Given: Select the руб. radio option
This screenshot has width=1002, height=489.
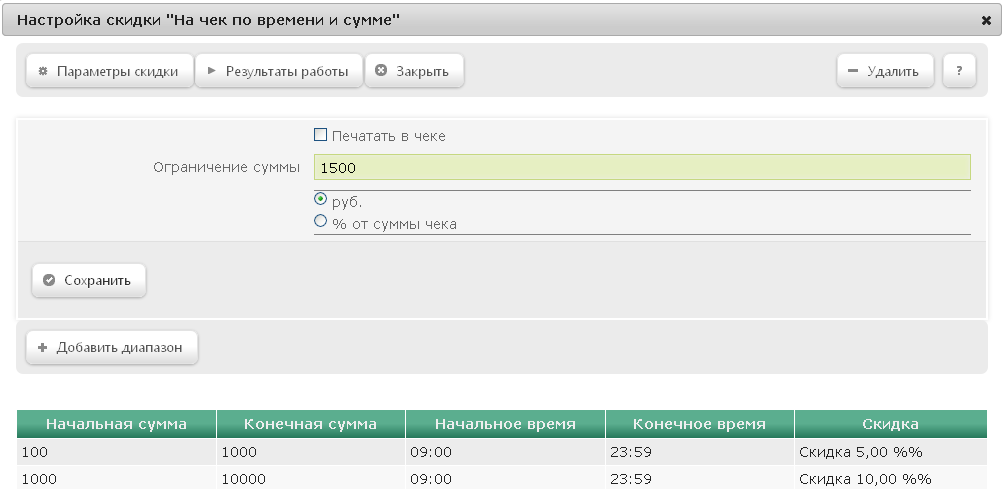Looking at the screenshot, I should click(x=320, y=199).
